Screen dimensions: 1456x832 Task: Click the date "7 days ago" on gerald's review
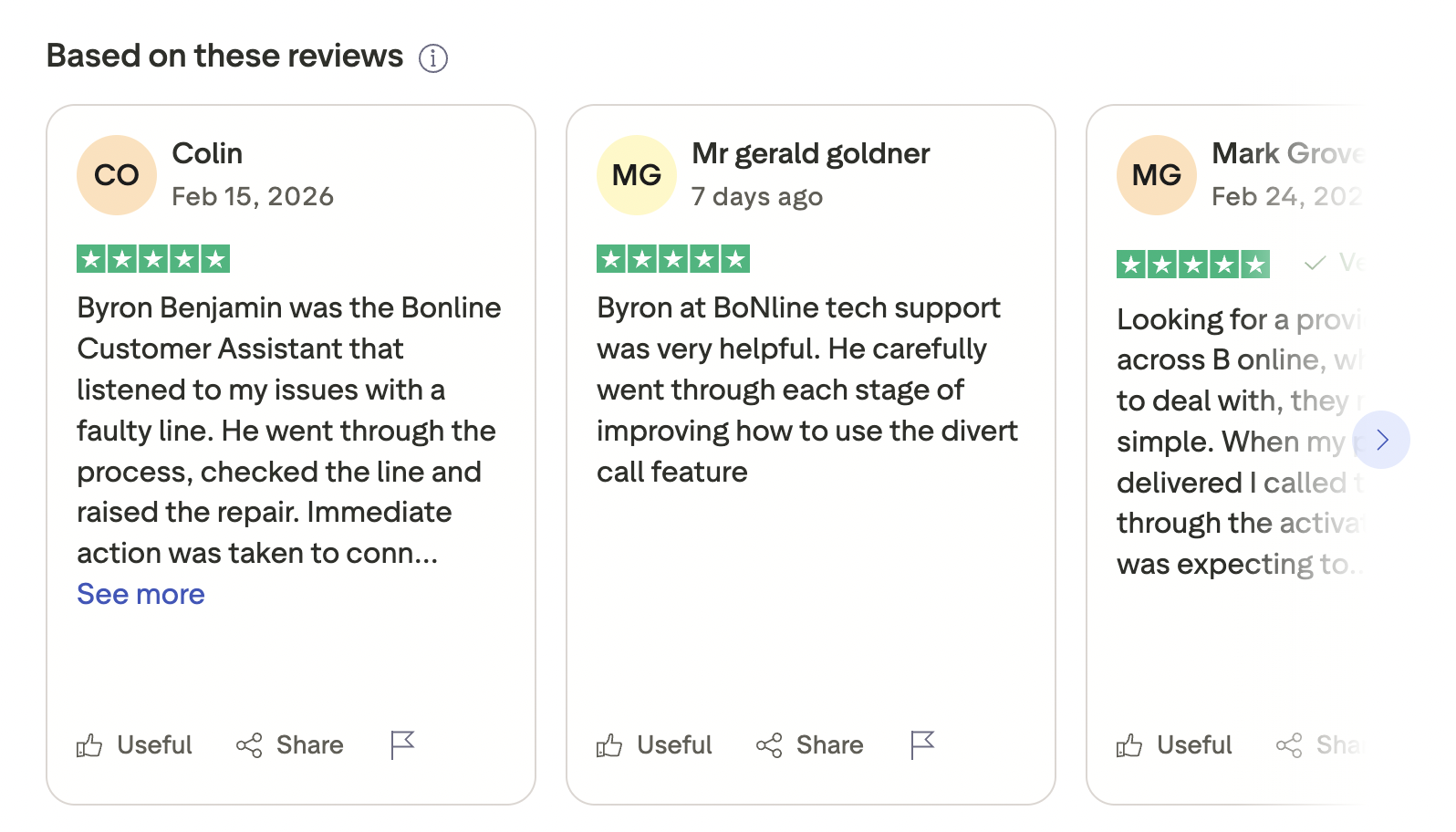[x=757, y=195]
